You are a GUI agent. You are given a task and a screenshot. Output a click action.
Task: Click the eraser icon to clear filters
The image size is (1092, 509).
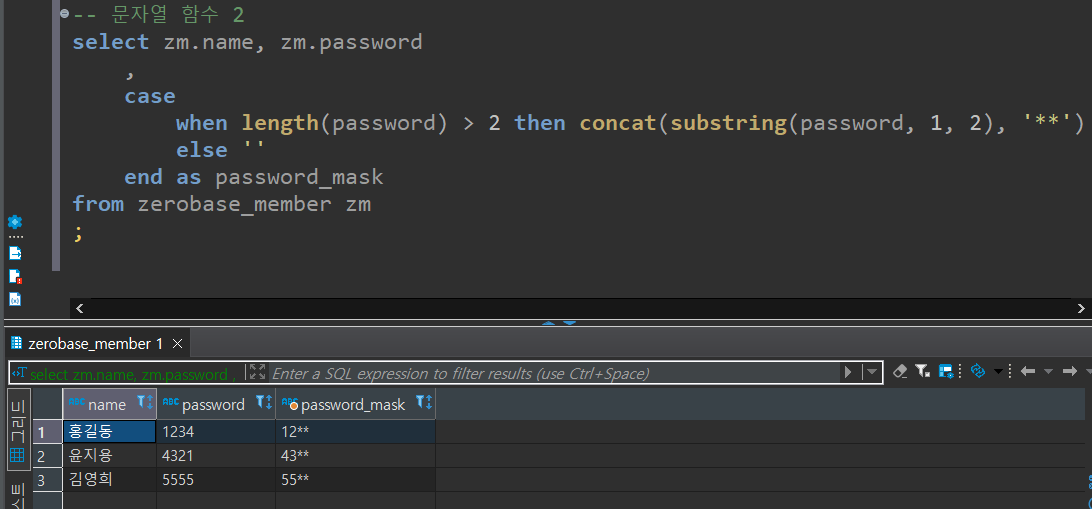899,372
